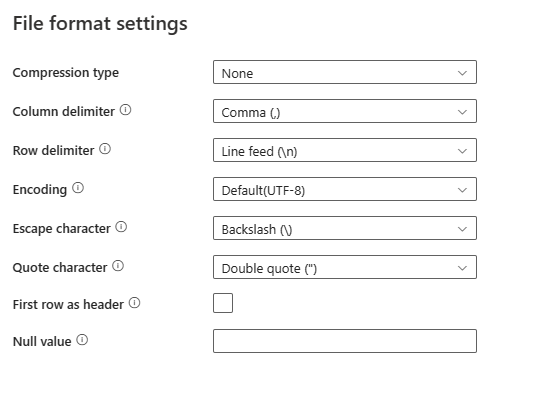Viewport: 535px width, 393px height.
Task: Click info icon beside Quote character
Action: [x=118, y=266]
